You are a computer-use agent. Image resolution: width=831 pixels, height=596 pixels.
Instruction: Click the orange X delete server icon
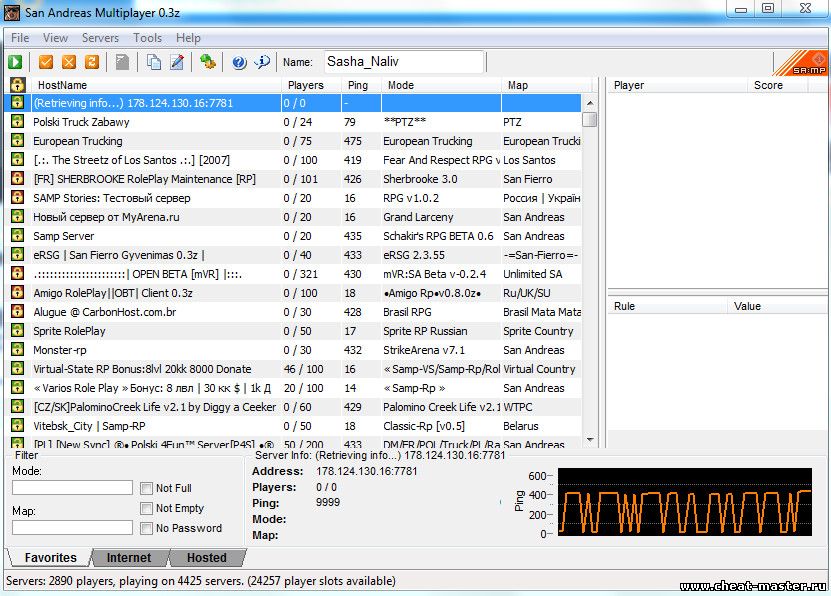click(x=70, y=62)
